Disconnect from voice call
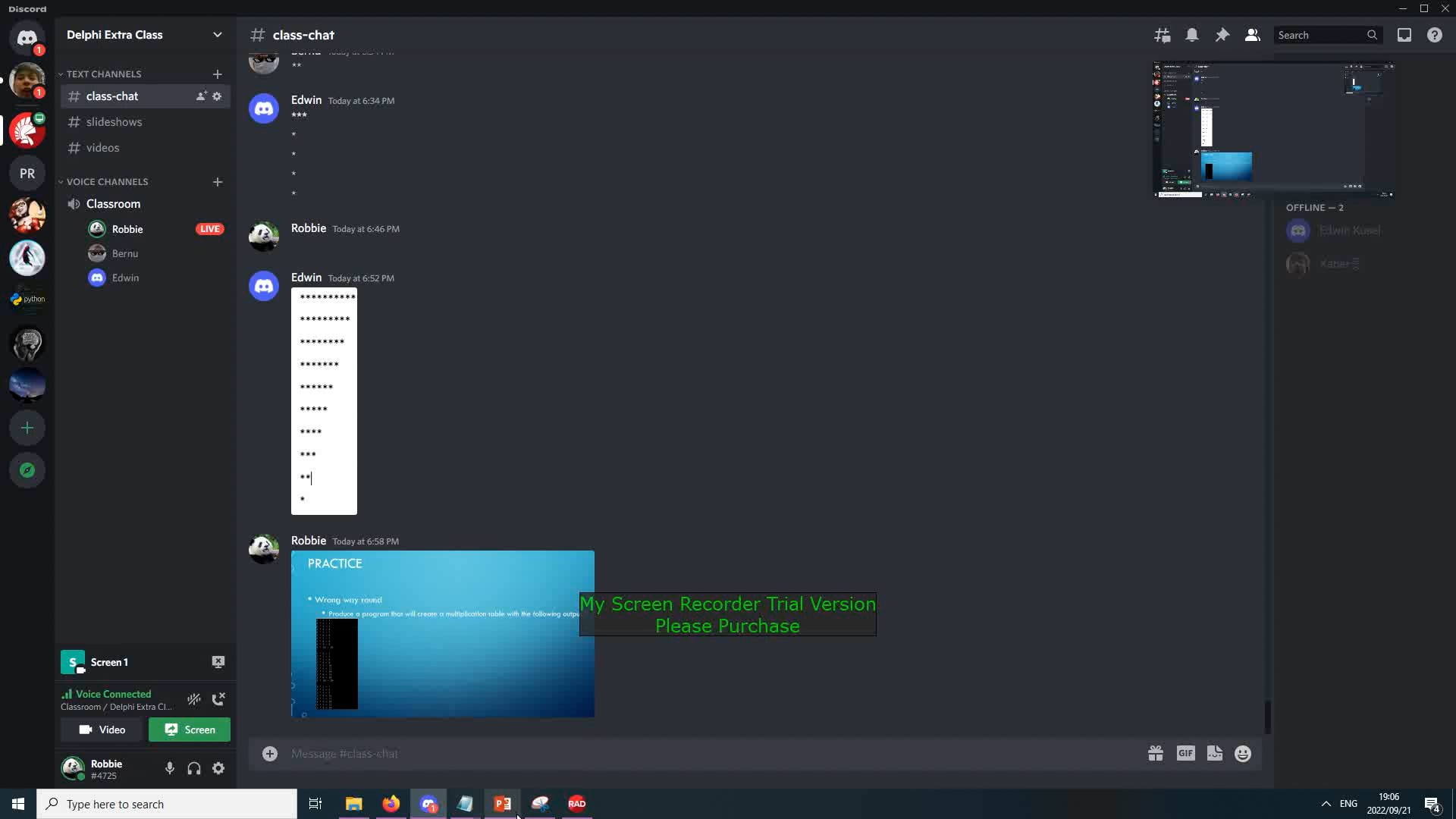This screenshot has width=1456, height=819. 218,699
